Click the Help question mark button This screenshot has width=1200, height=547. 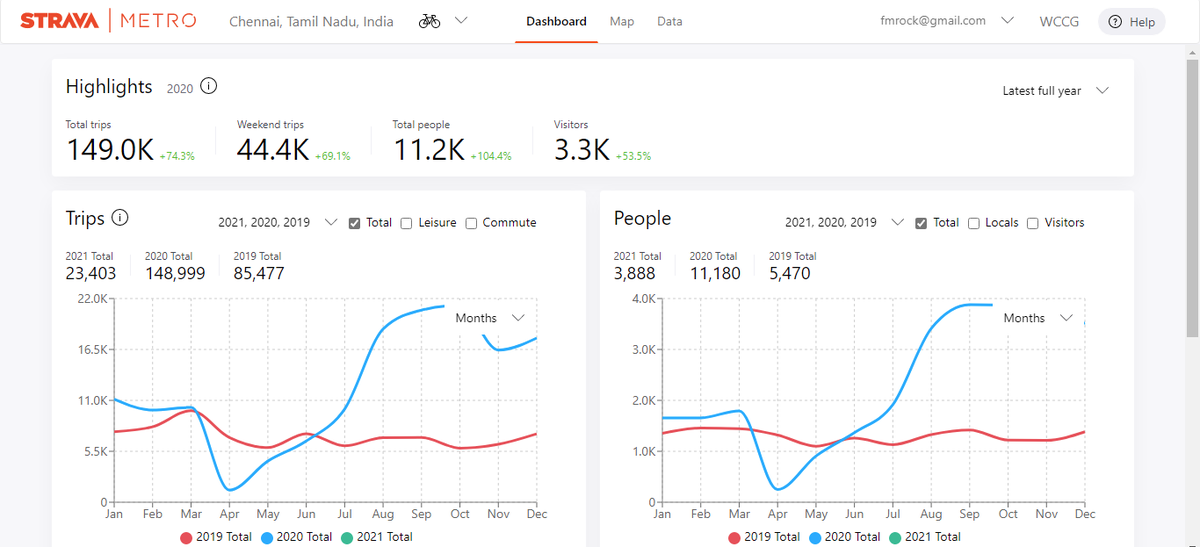coord(1132,22)
